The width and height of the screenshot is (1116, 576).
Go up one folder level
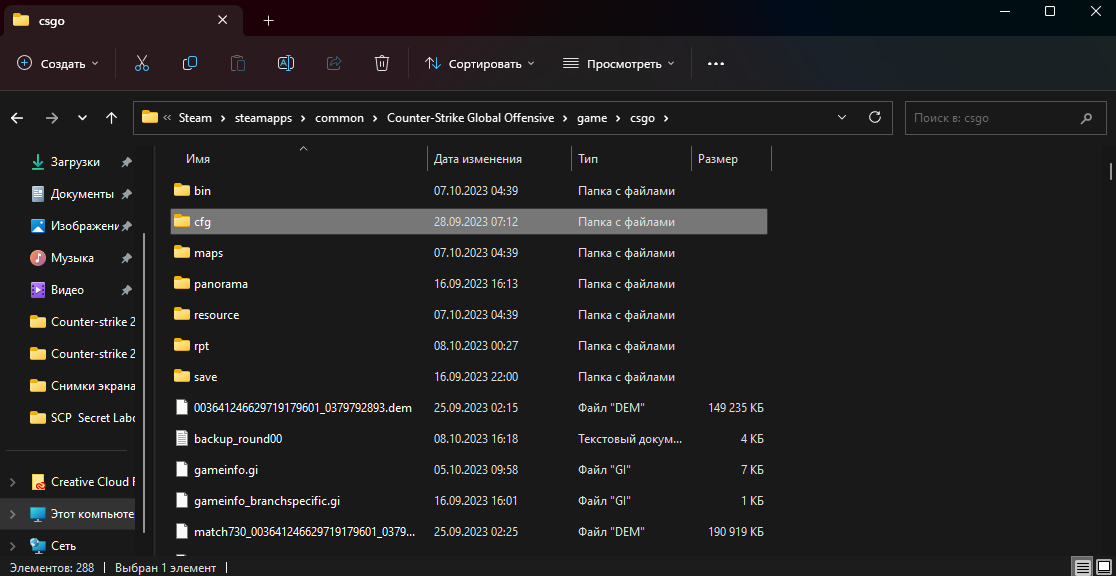pyautogui.click(x=111, y=118)
